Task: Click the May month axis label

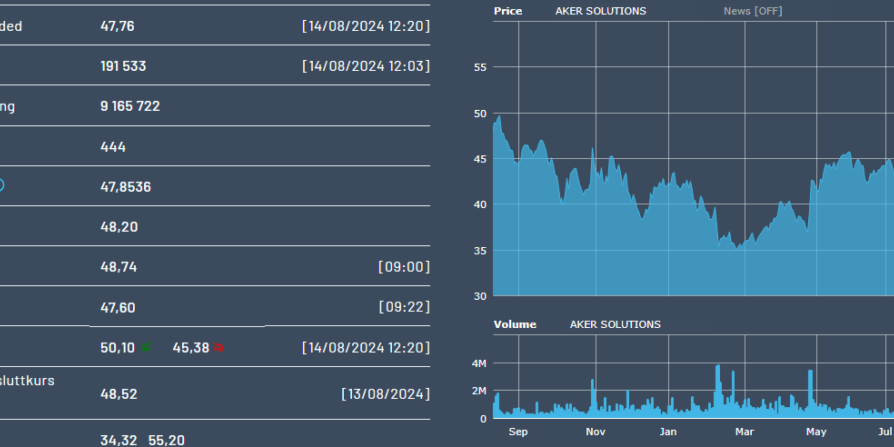Action: (x=816, y=432)
